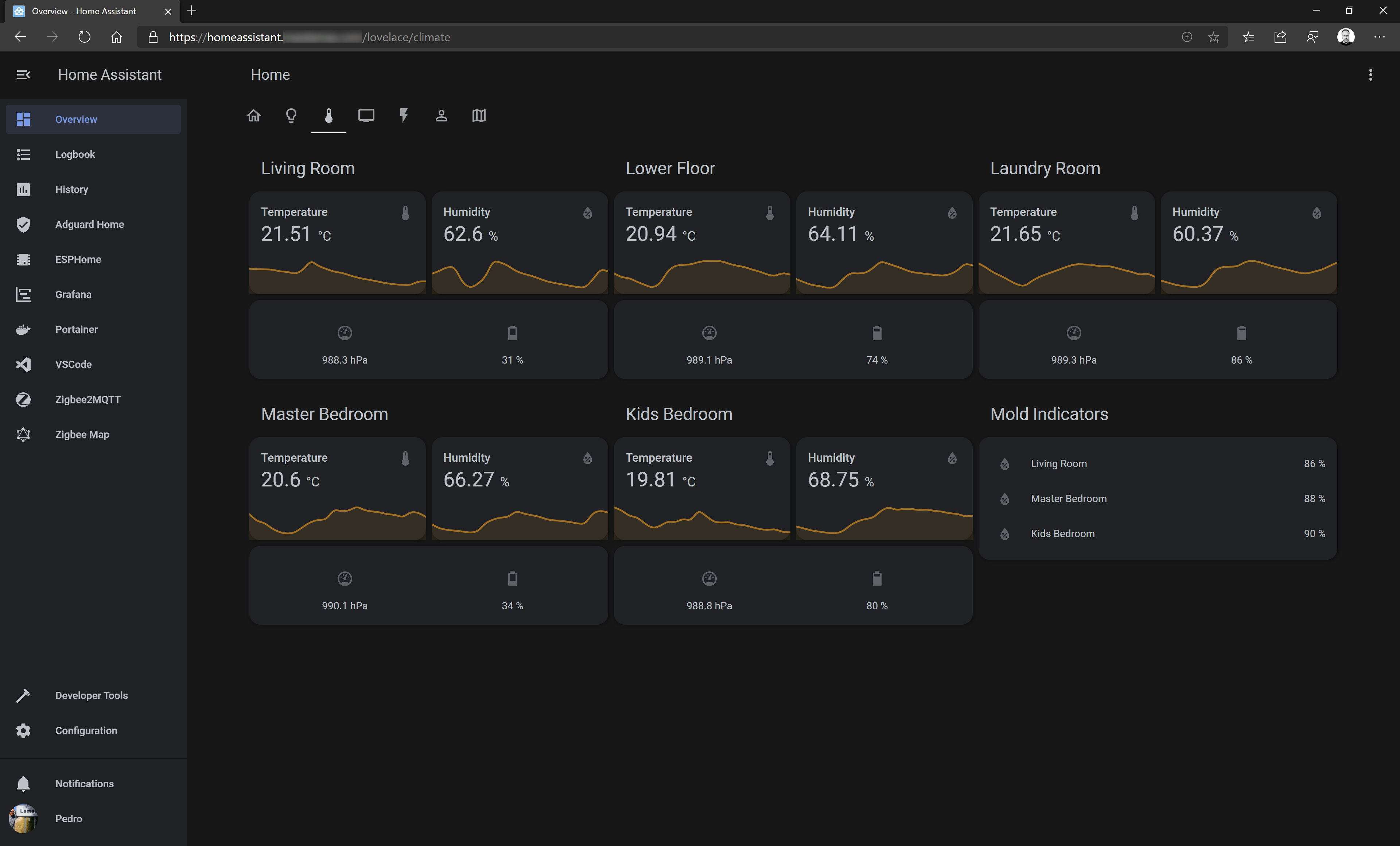The height and width of the screenshot is (846, 1400).
Task: Open the media view tab (monitor icon)
Action: pos(366,116)
